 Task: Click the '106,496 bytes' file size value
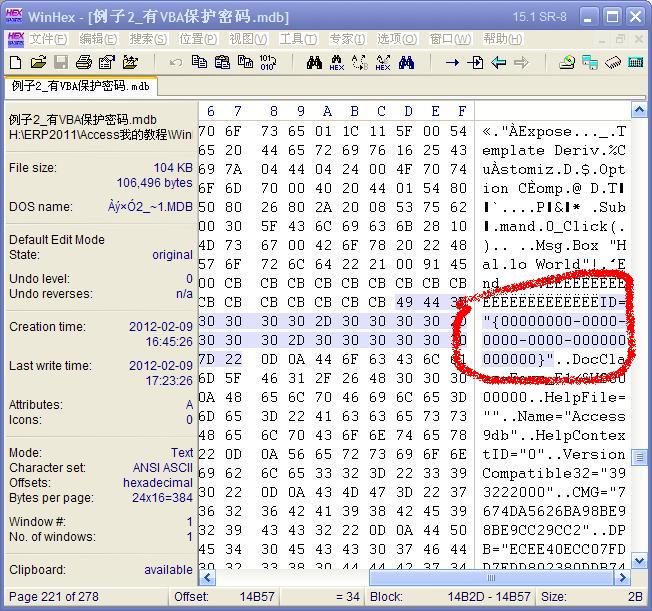coord(154,183)
